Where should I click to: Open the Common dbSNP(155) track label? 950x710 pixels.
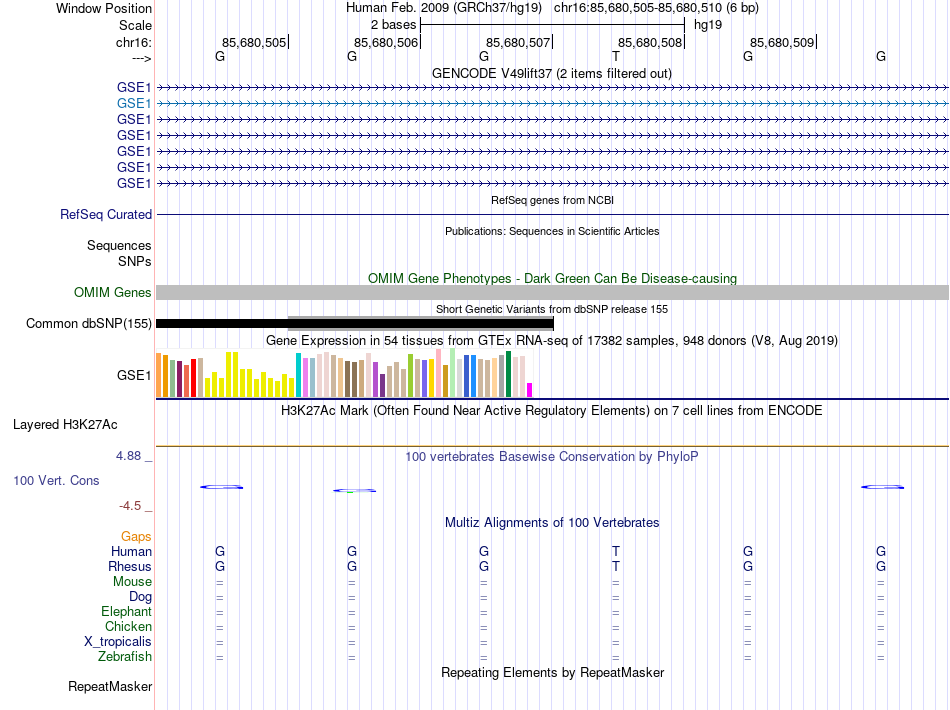tap(89, 323)
